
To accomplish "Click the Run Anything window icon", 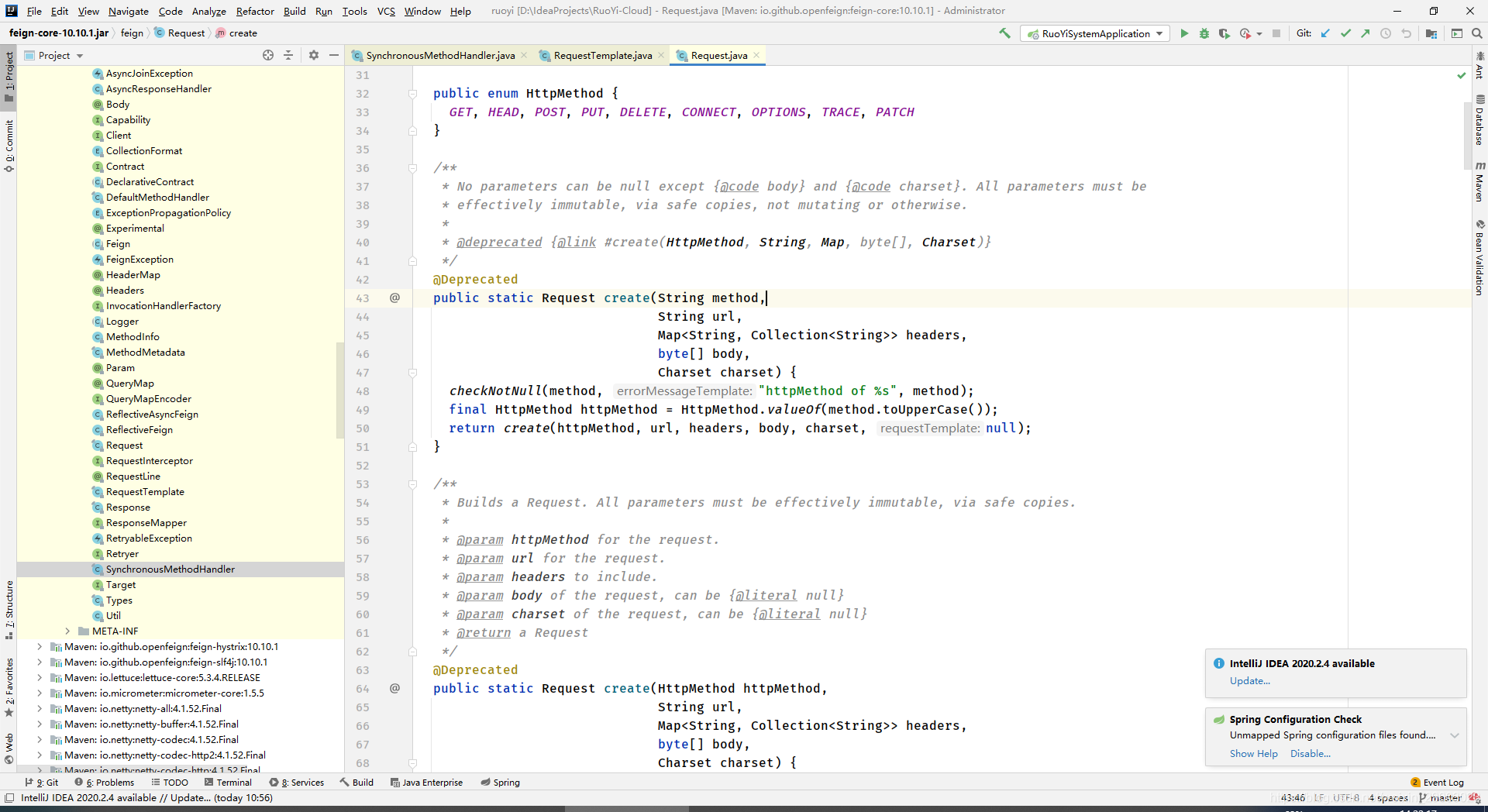I will tap(1457, 33).
